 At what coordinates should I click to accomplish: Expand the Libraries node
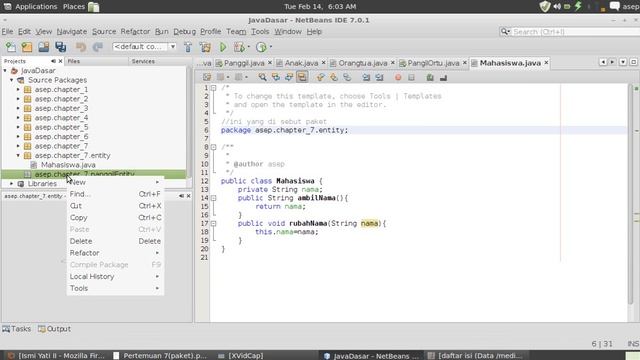(x=11, y=184)
